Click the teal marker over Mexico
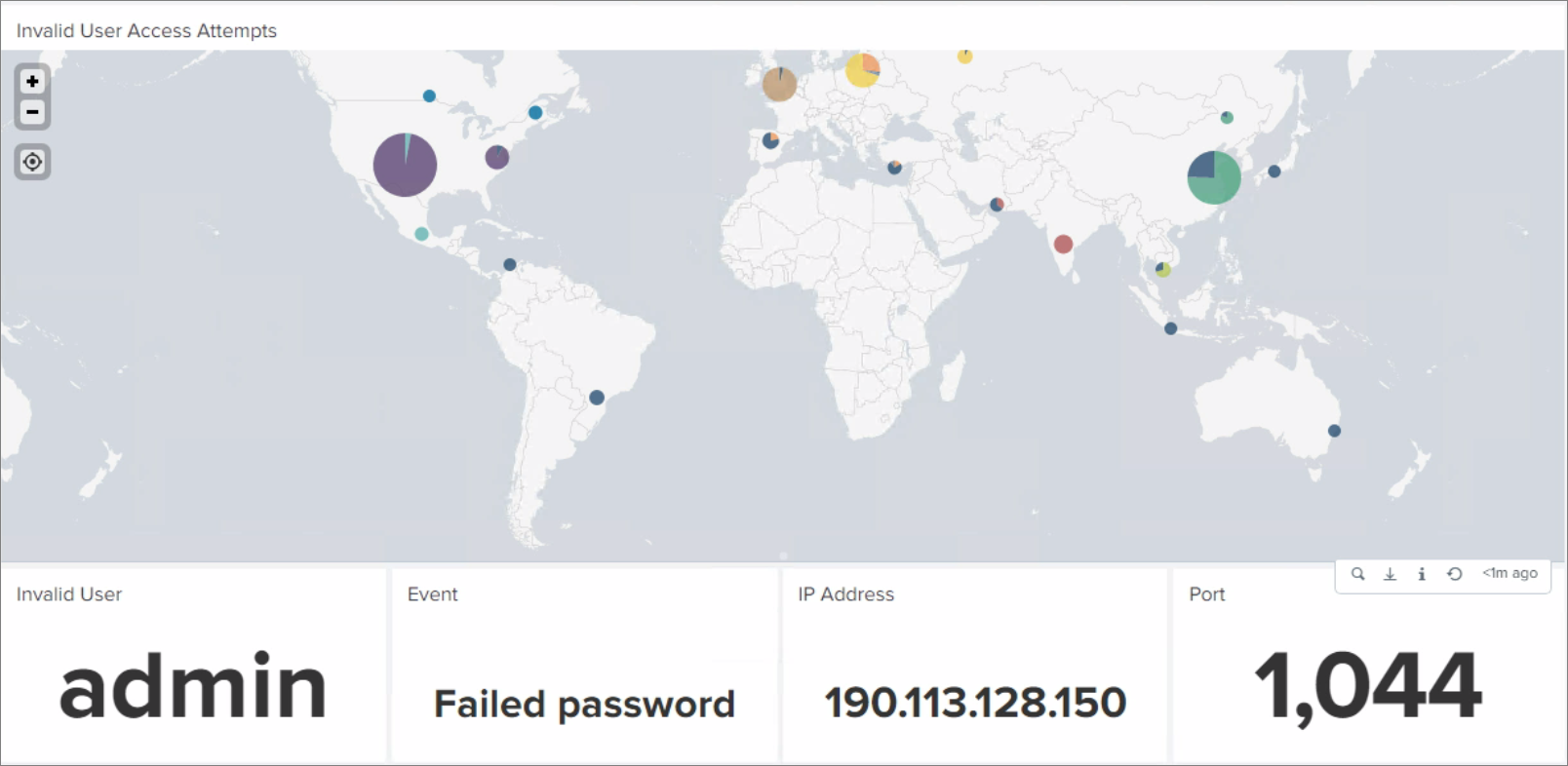Viewport: 1568px width, 766px height. coord(421,234)
